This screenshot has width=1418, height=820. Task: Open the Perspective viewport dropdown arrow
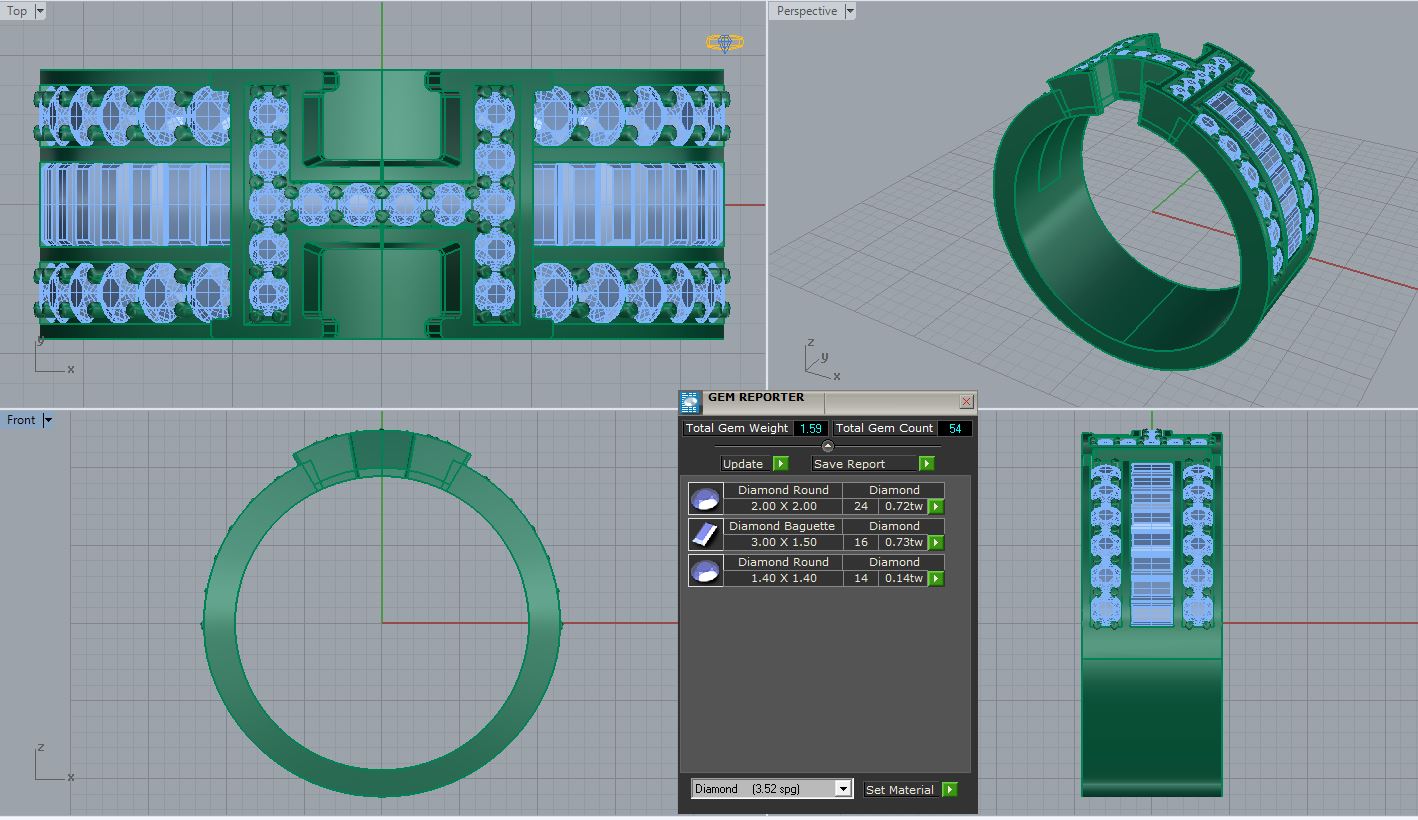coord(850,11)
